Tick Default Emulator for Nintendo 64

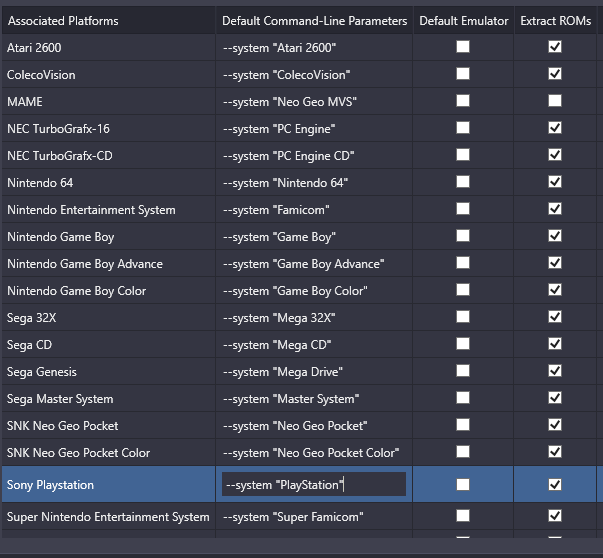463,182
